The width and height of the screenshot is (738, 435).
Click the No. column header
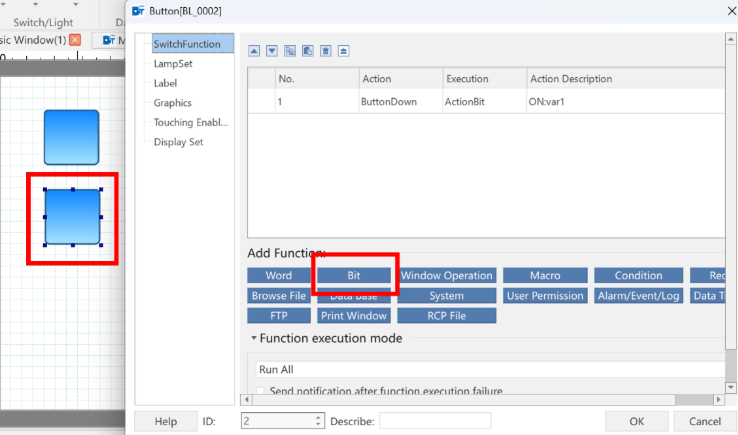pyautogui.click(x=317, y=79)
